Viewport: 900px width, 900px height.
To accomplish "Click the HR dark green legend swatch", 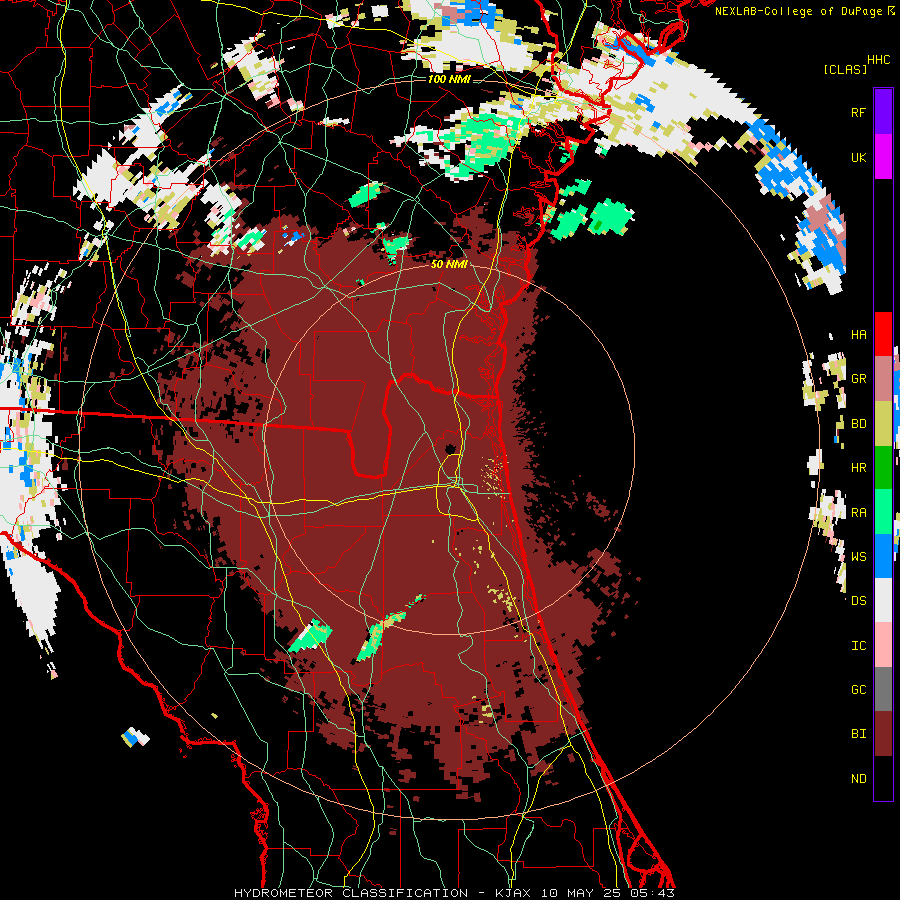I will coord(883,468).
